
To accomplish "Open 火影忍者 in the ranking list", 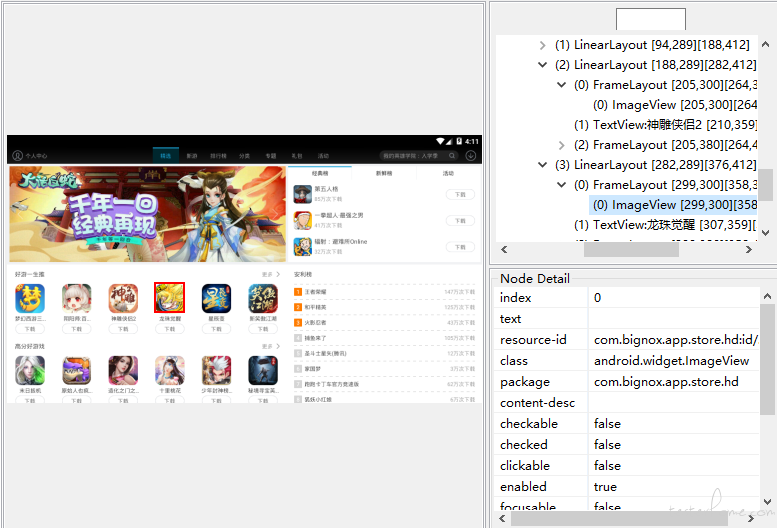I will pyautogui.click(x=384, y=322).
